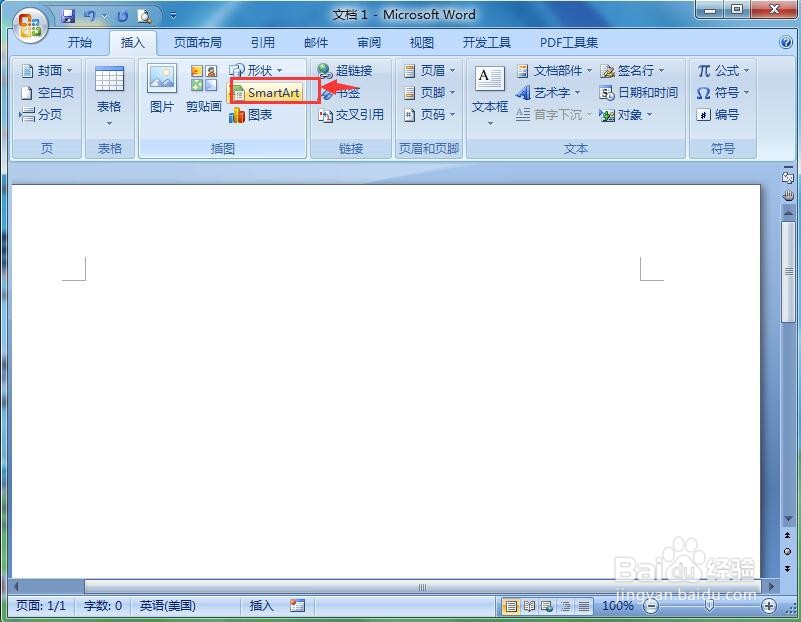Switch to Draft view
Screen dimensions: 801x622
[x=583, y=606]
